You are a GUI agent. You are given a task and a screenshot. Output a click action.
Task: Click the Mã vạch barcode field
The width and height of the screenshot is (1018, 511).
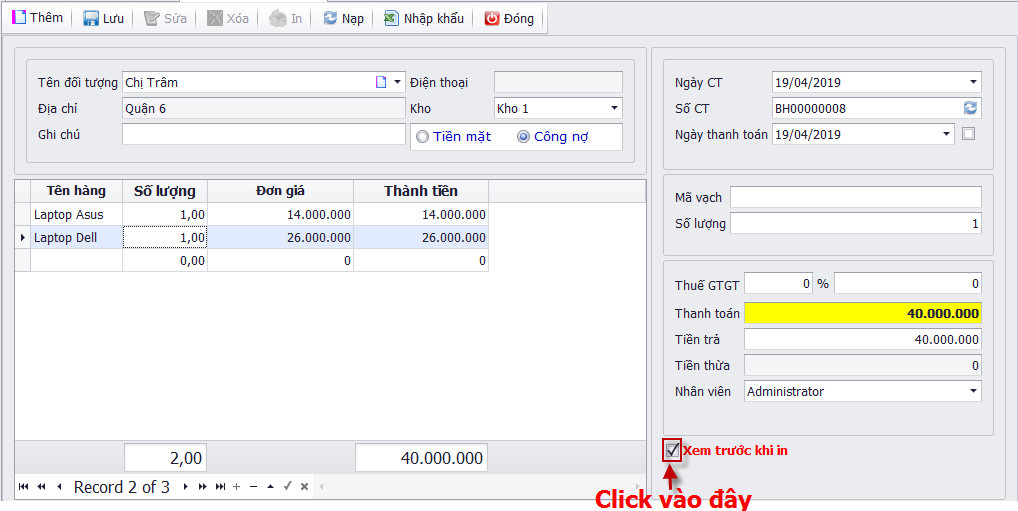(x=856, y=197)
